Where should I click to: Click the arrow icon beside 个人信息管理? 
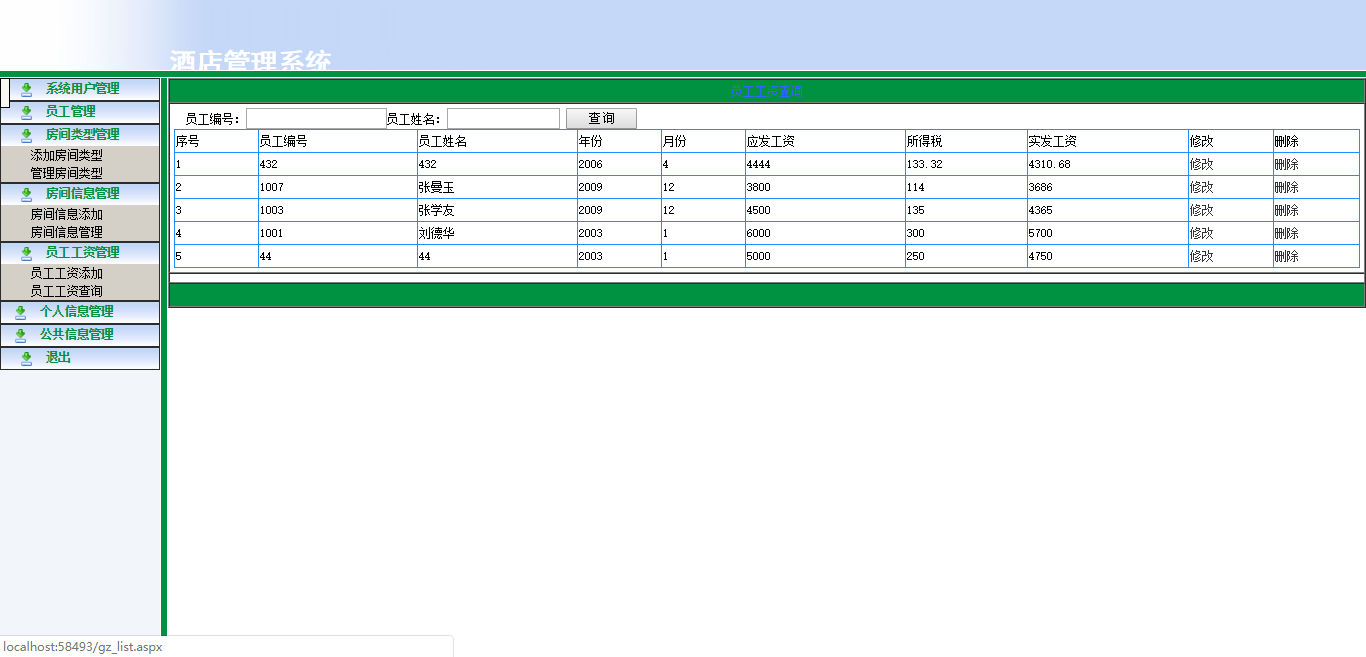pos(21,312)
